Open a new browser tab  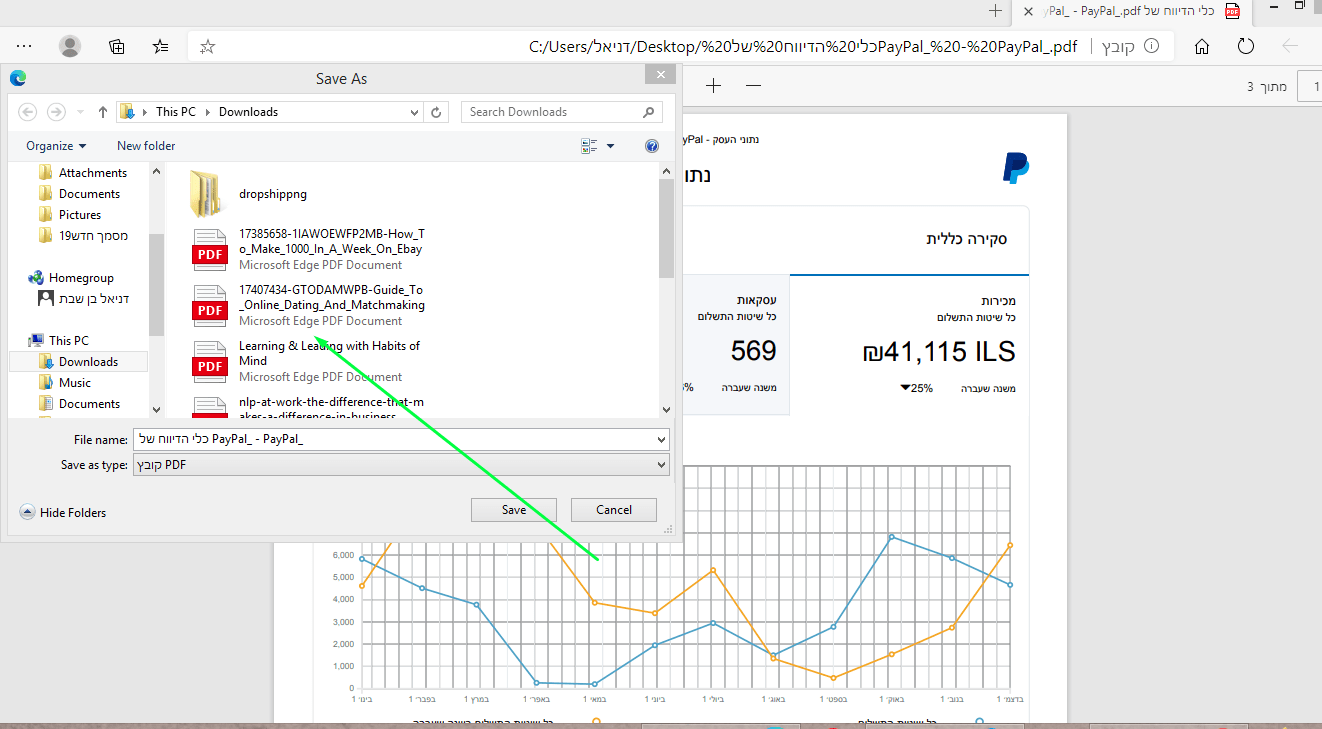click(995, 11)
